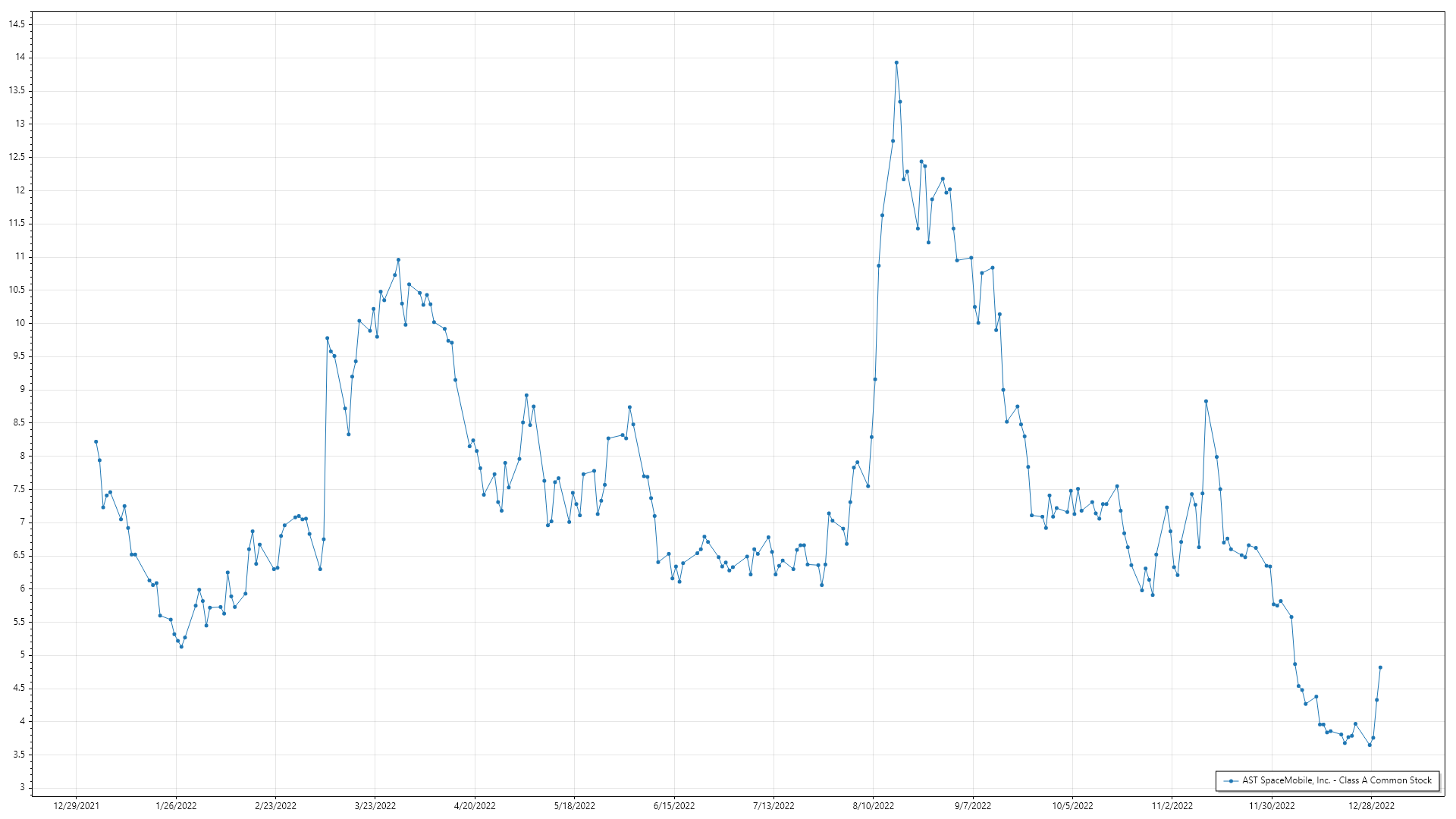Click the last data point of the series

(x=1380, y=667)
